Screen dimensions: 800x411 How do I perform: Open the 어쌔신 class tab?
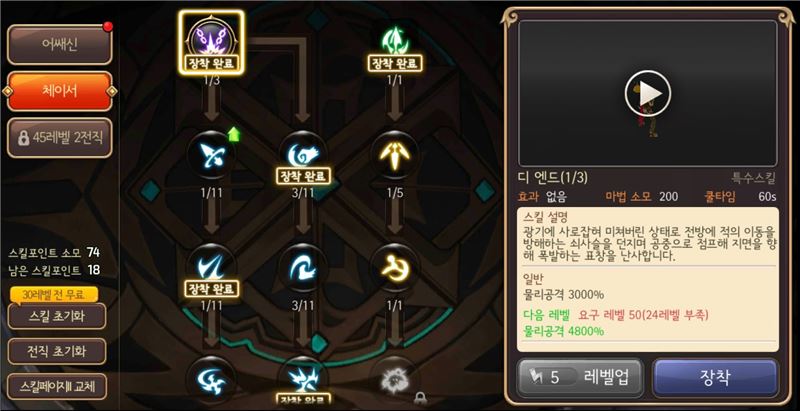pyautogui.click(x=60, y=45)
